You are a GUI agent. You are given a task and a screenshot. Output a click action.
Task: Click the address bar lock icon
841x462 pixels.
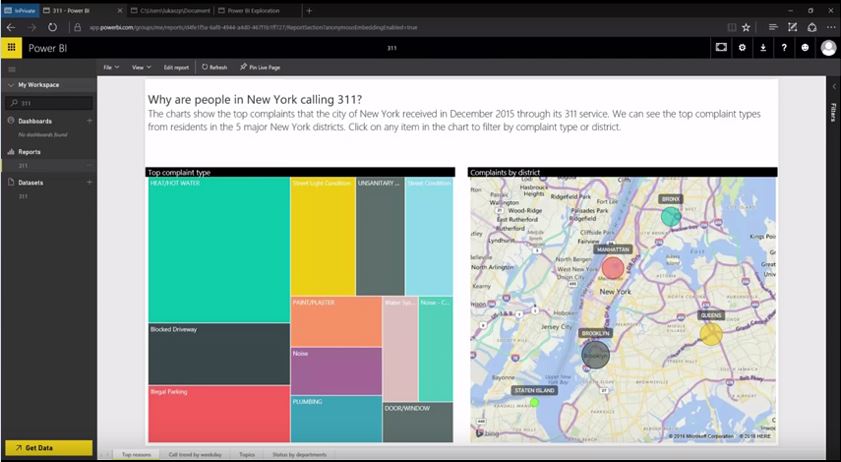coord(77,27)
